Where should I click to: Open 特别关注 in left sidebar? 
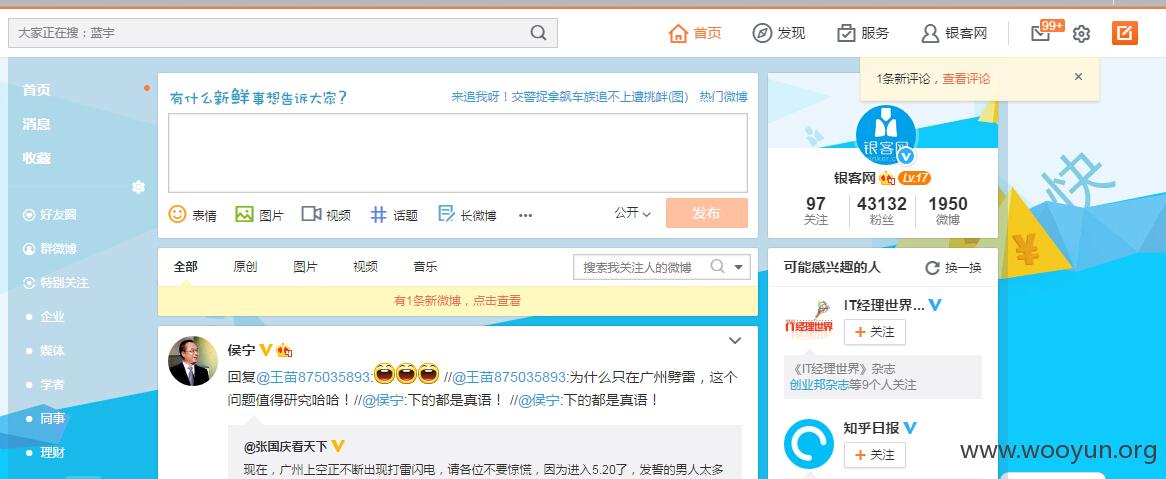56,283
